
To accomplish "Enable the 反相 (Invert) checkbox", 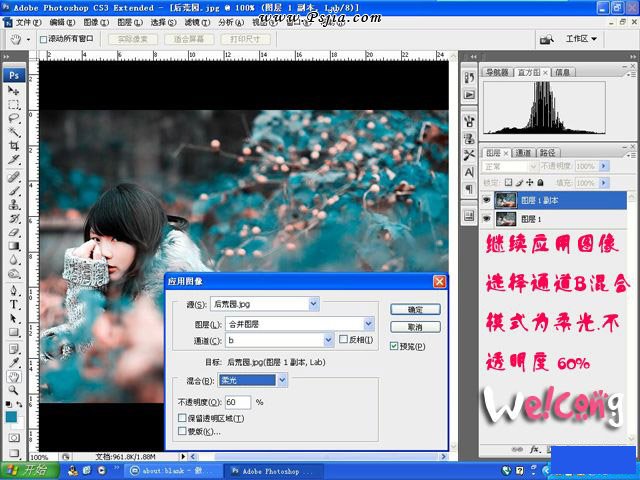I will point(342,340).
